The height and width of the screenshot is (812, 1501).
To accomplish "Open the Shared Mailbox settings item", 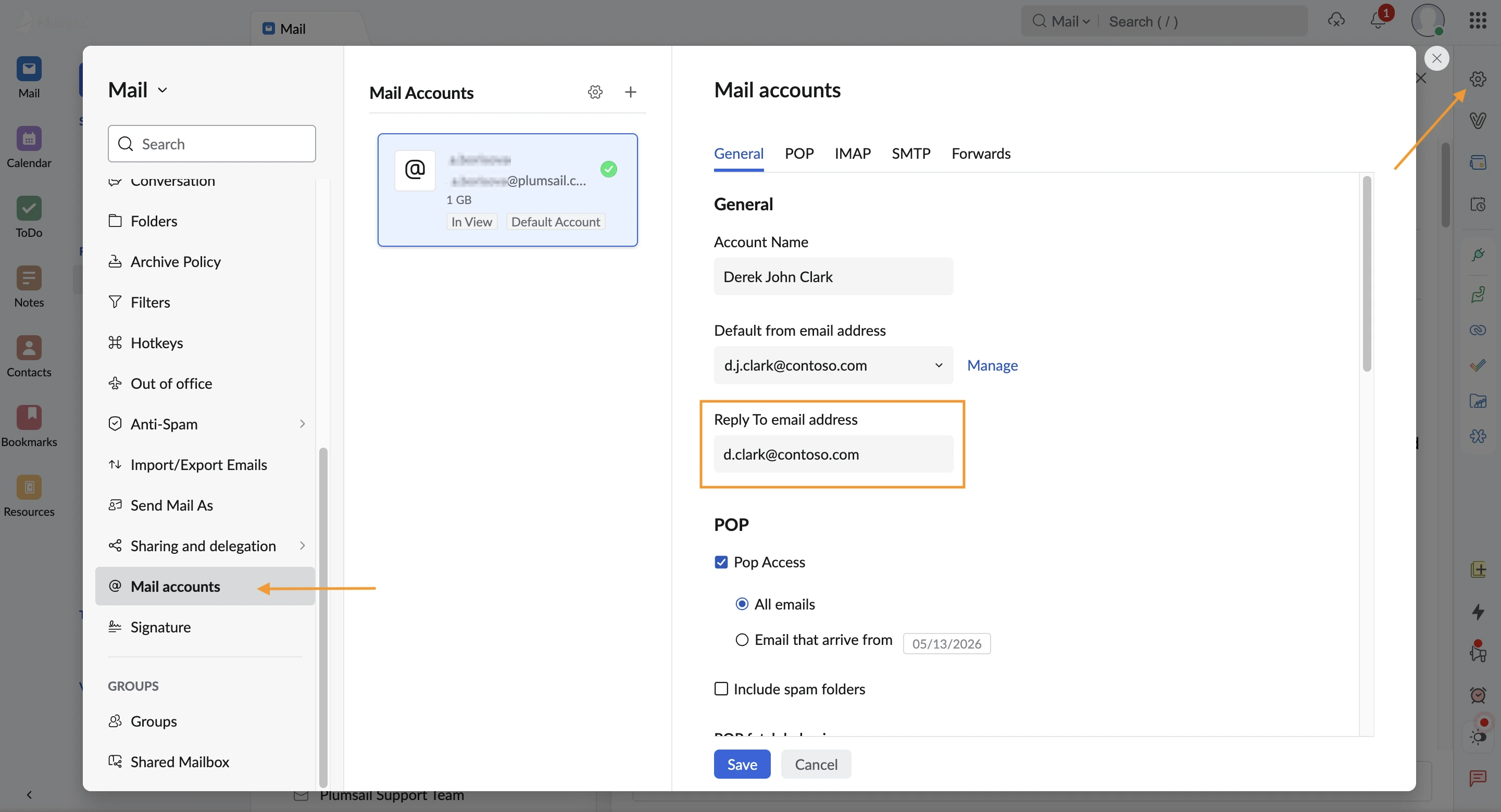I will coord(205,762).
